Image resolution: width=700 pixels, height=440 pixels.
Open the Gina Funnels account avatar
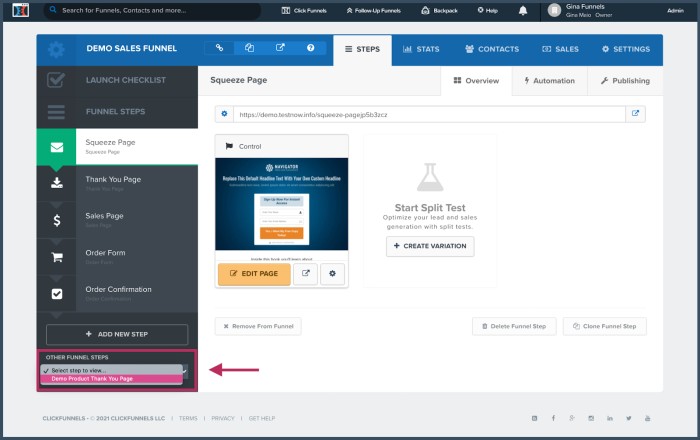554,10
